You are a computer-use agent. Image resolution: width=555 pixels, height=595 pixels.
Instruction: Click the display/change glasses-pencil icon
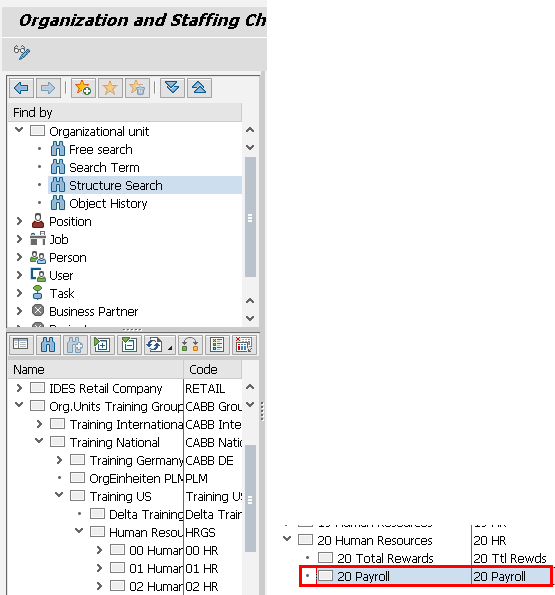tap(22, 52)
